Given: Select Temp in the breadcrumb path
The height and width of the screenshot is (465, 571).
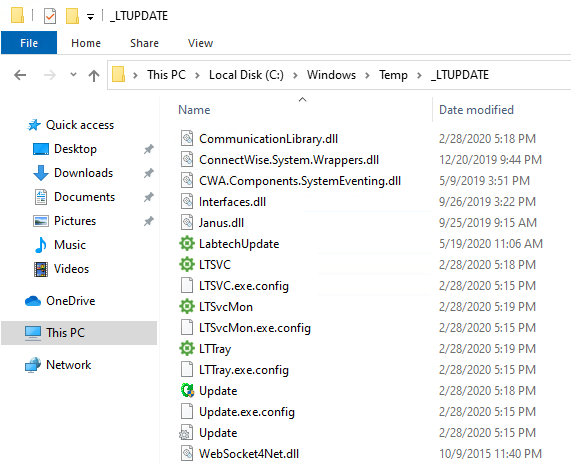Looking at the screenshot, I should pos(393,75).
